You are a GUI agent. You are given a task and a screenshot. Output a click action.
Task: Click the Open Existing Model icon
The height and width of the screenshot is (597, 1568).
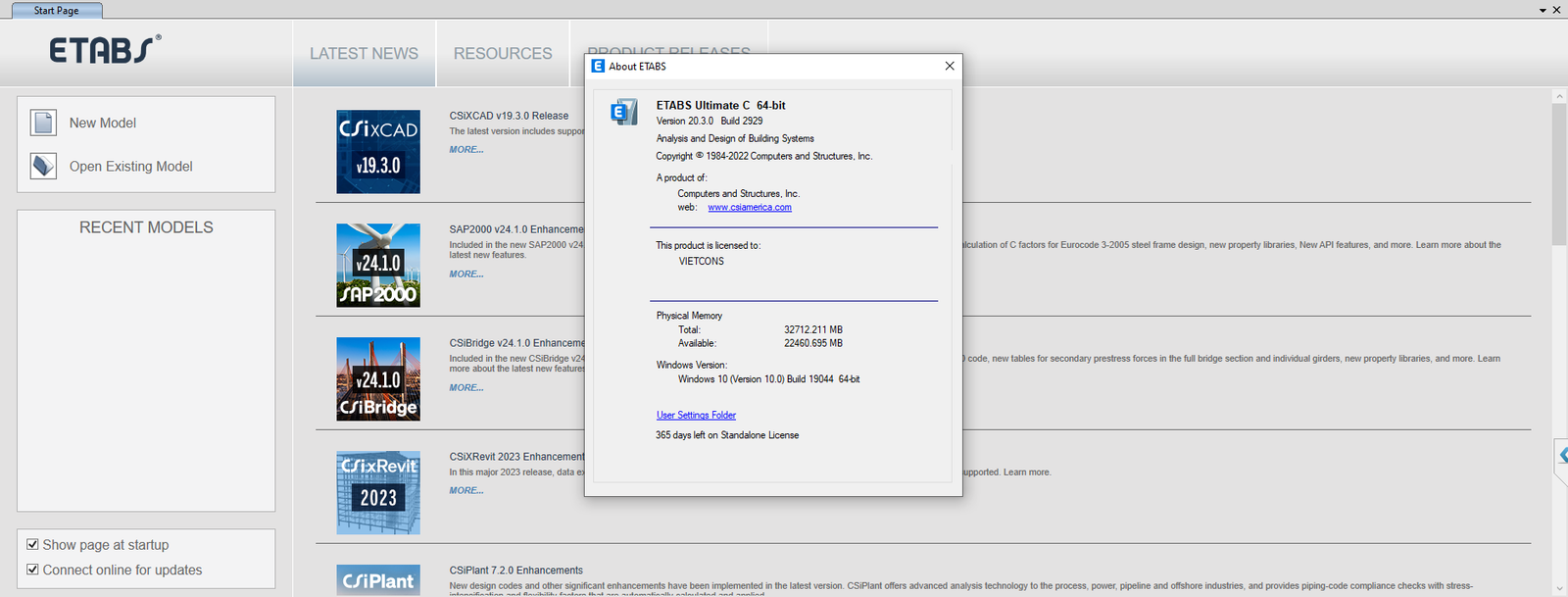[43, 166]
